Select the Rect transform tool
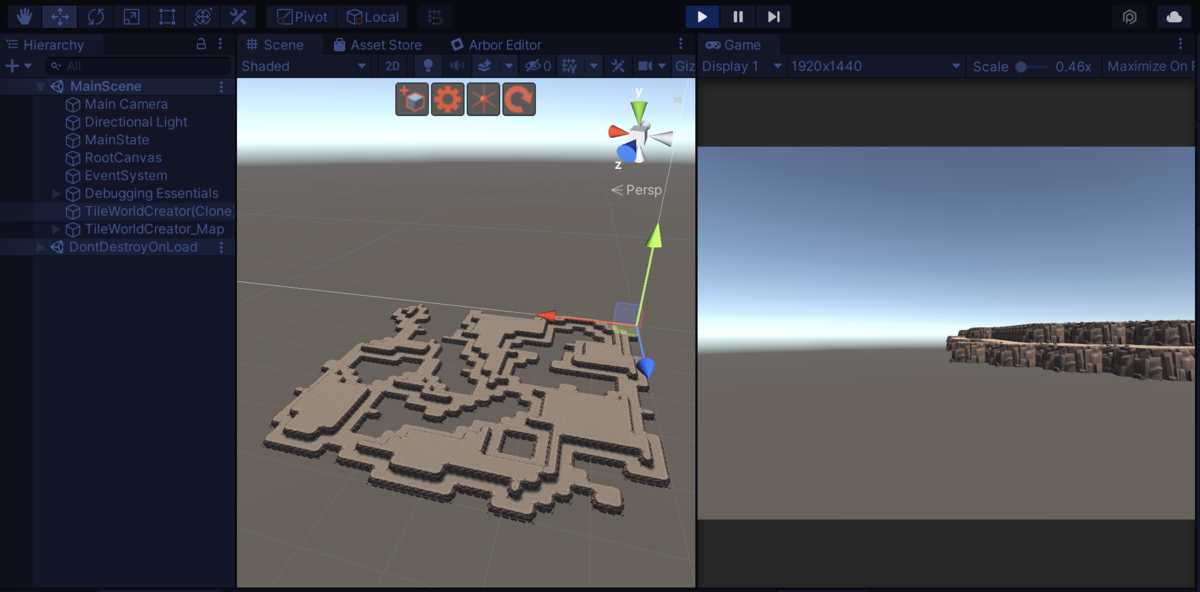This screenshot has width=1200, height=592. pyautogui.click(x=167, y=17)
